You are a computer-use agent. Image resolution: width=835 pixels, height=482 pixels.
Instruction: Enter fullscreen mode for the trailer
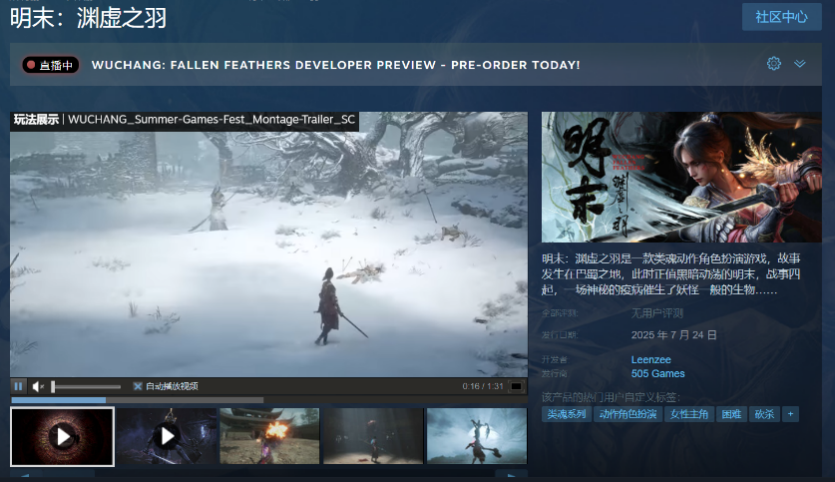click(x=516, y=386)
